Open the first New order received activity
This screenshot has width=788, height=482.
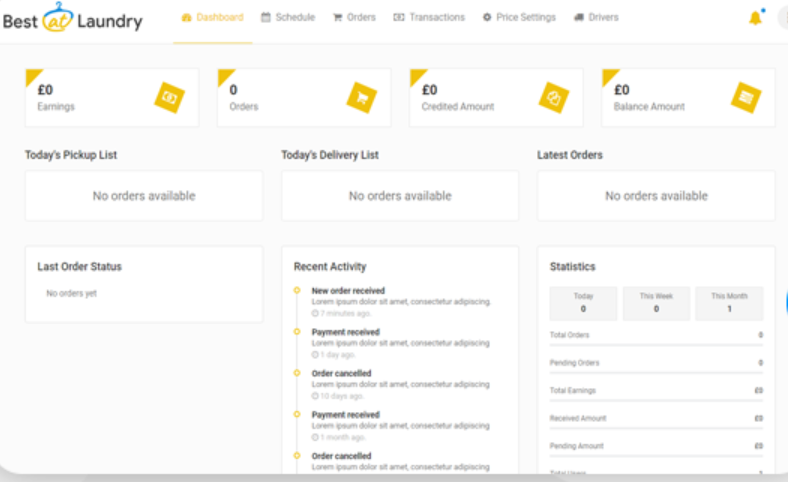[400, 302]
